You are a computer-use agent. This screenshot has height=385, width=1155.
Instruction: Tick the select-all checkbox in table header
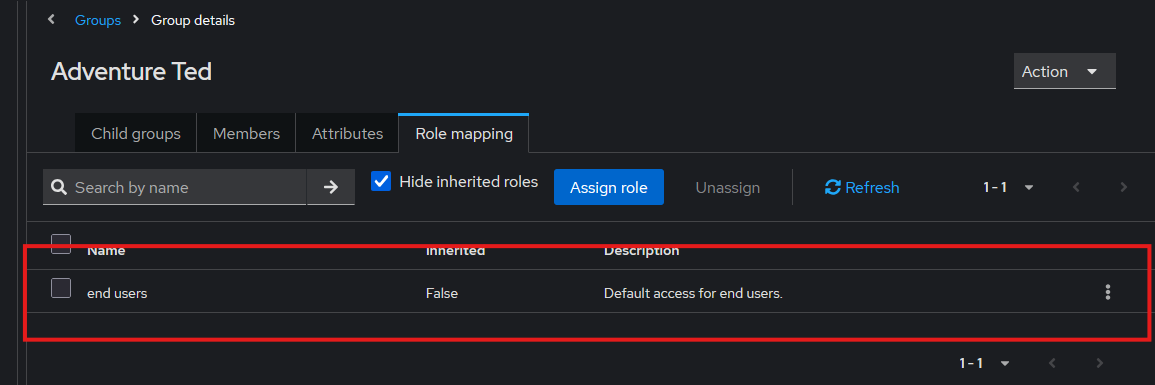click(60, 244)
